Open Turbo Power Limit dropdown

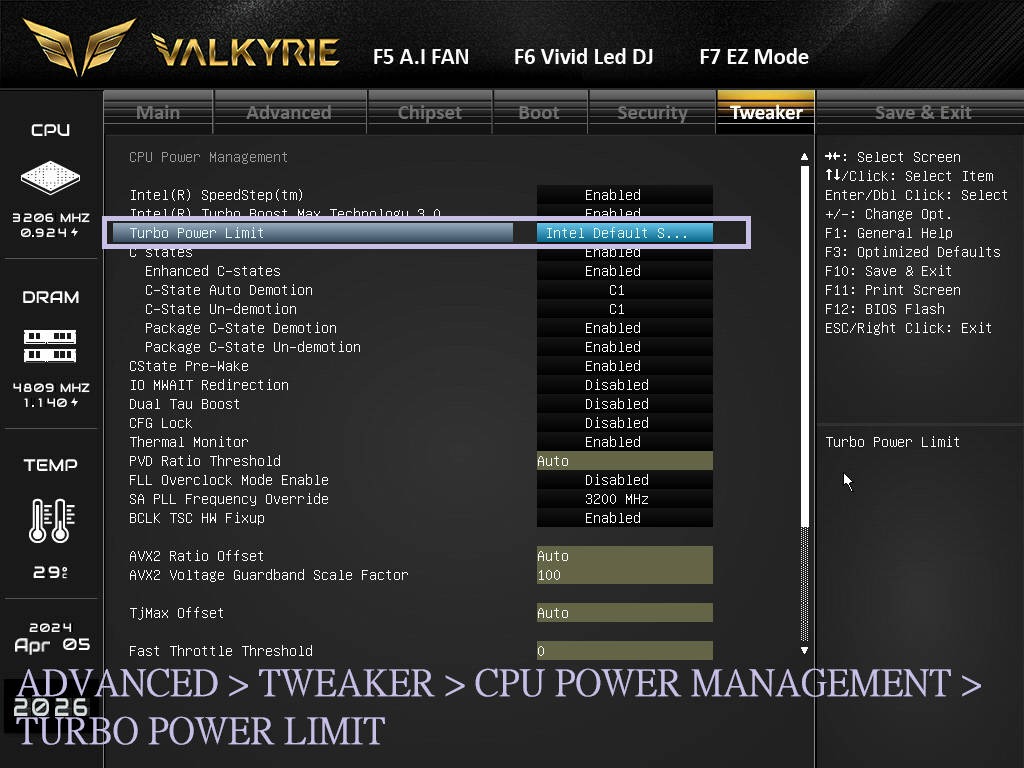[x=624, y=233]
